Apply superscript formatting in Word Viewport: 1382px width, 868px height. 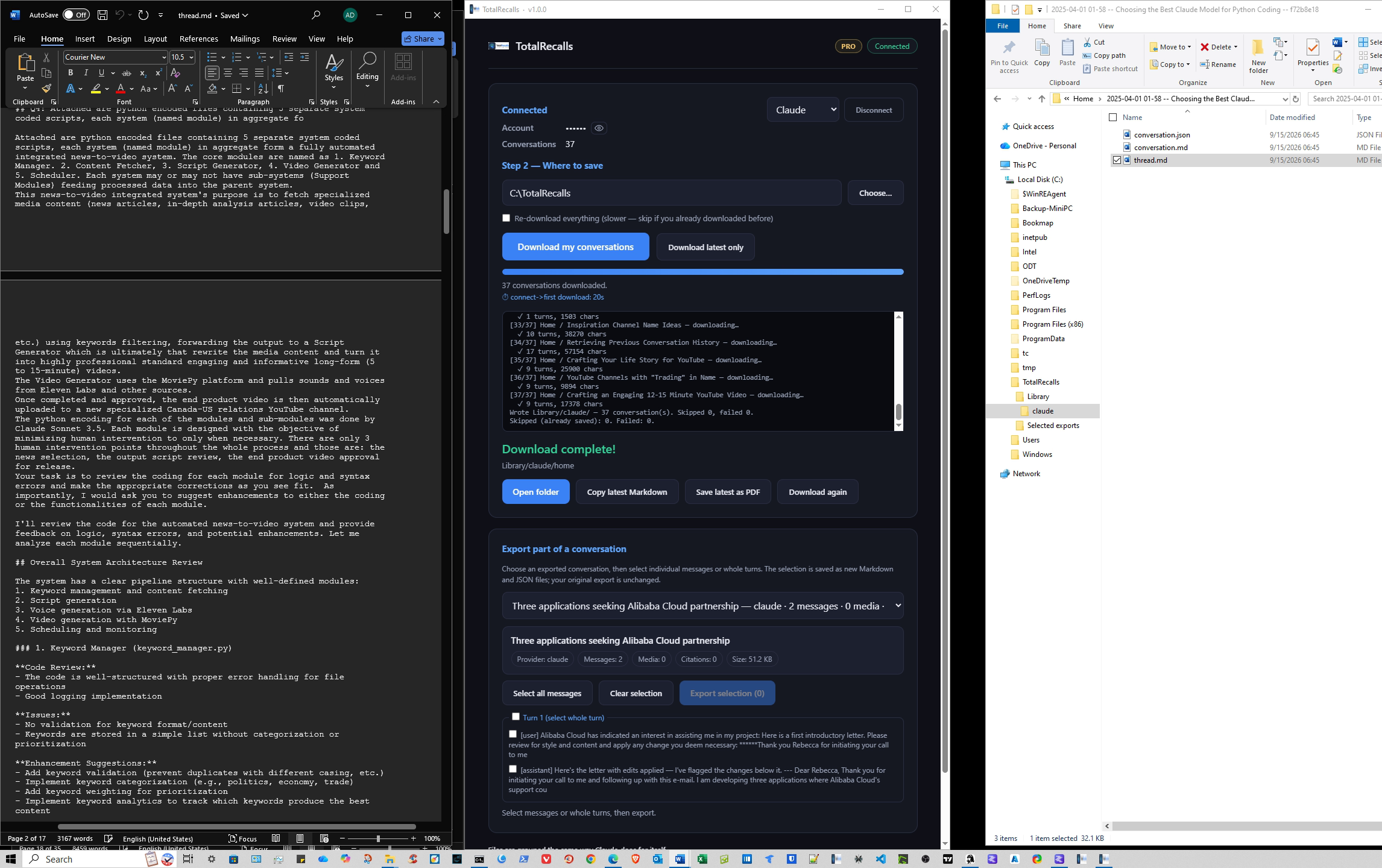click(159, 73)
